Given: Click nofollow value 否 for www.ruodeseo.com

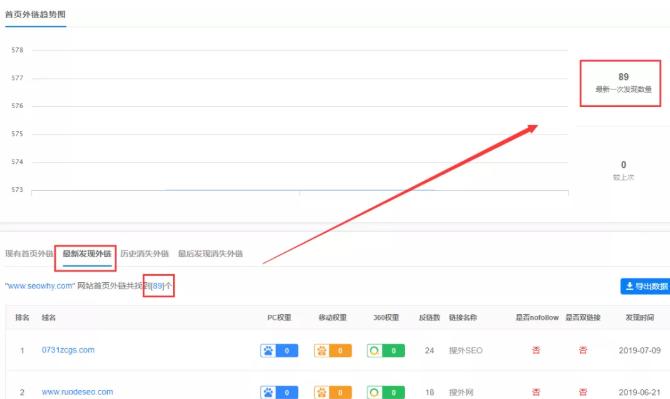Looking at the screenshot, I should click(x=536, y=392).
